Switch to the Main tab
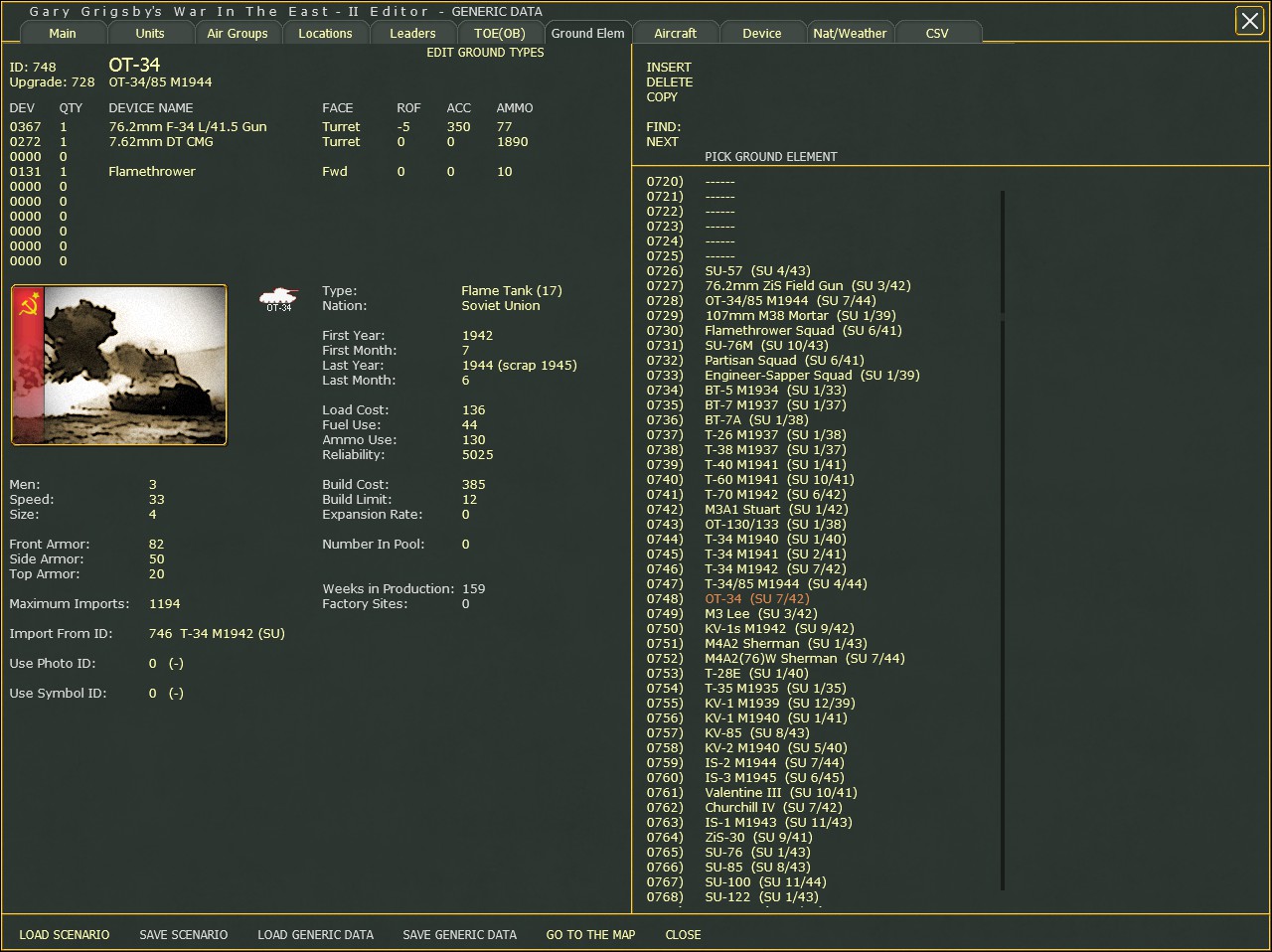The width and height of the screenshot is (1272, 952). [63, 33]
